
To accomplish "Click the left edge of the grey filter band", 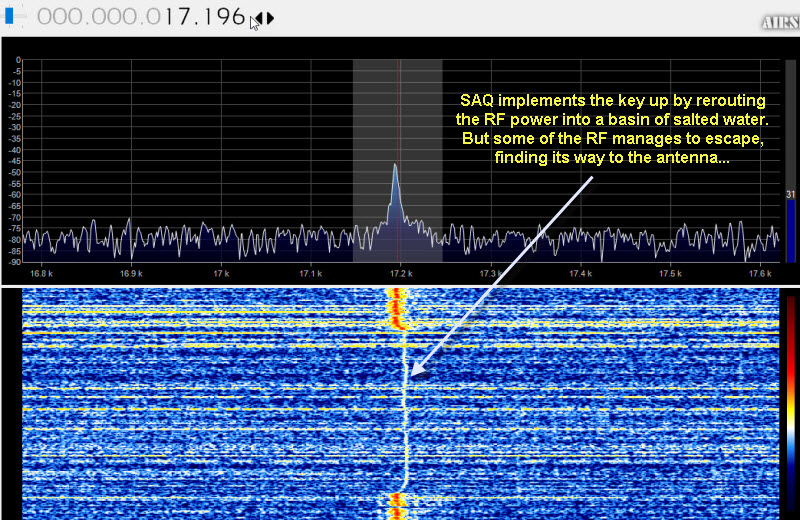I will 353,160.
